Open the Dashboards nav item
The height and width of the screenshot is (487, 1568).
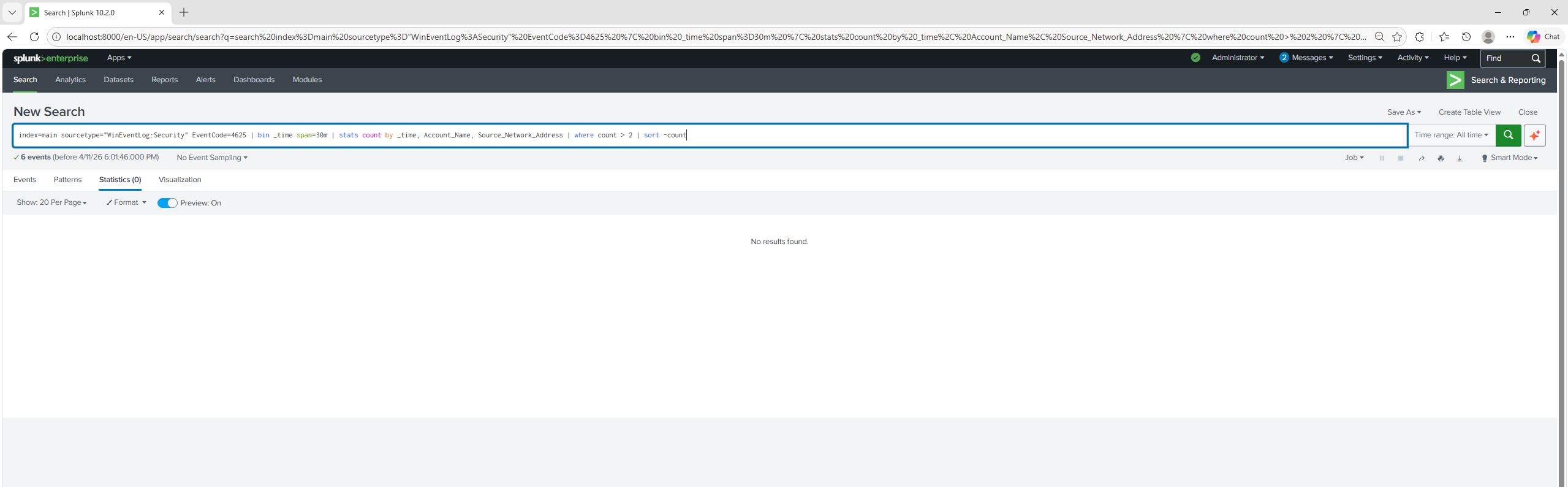click(x=254, y=80)
